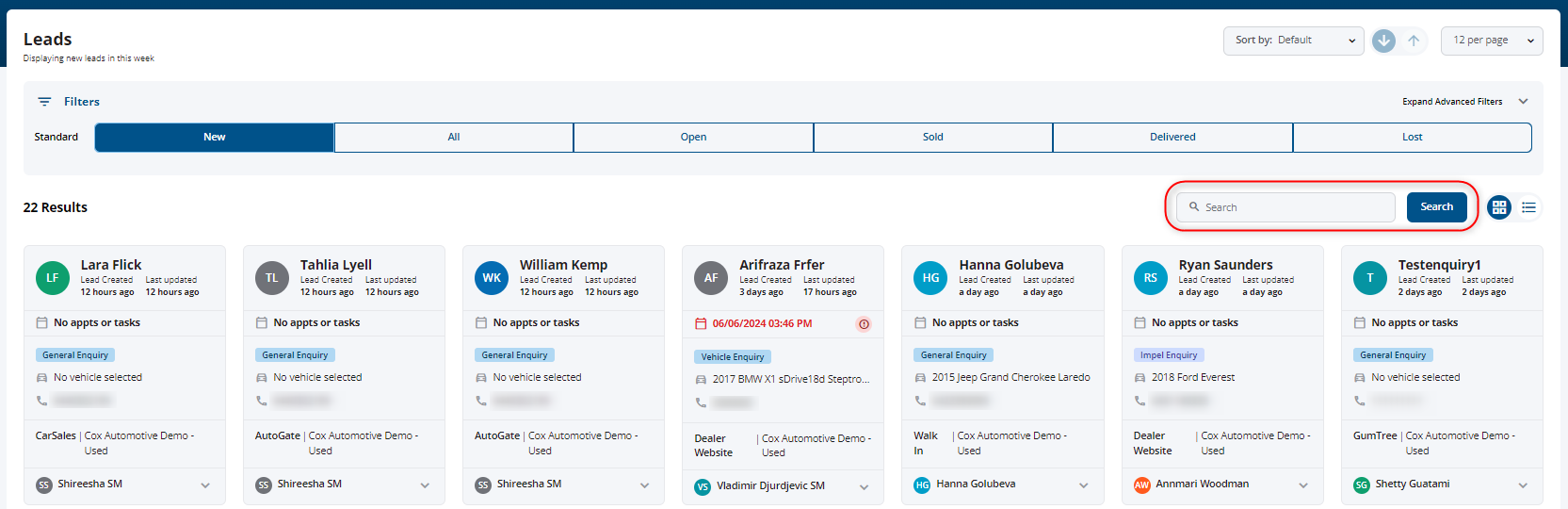
Task: Select the Open filter tab
Action: (693, 137)
